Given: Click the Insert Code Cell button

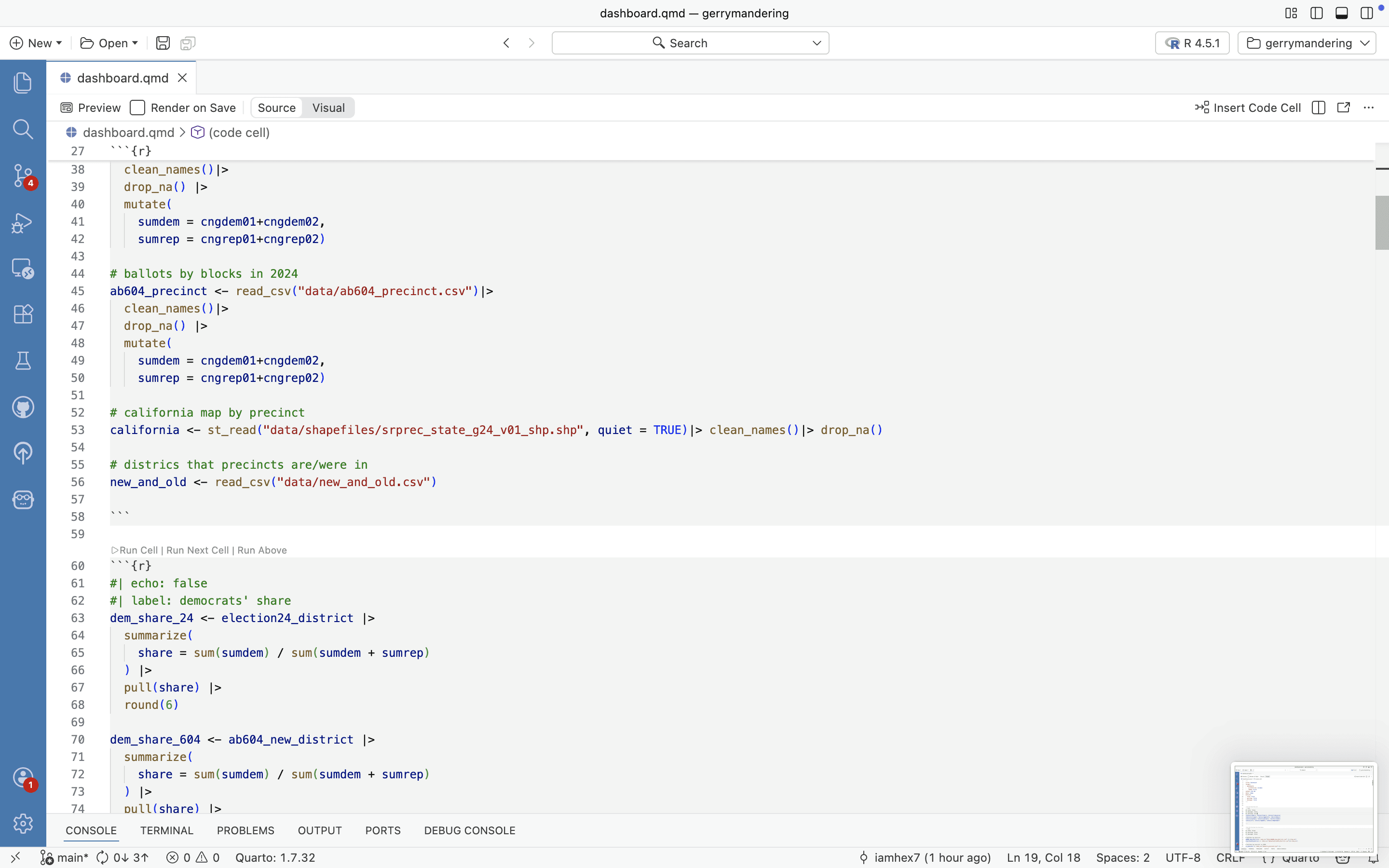Looking at the screenshot, I should click(1248, 108).
